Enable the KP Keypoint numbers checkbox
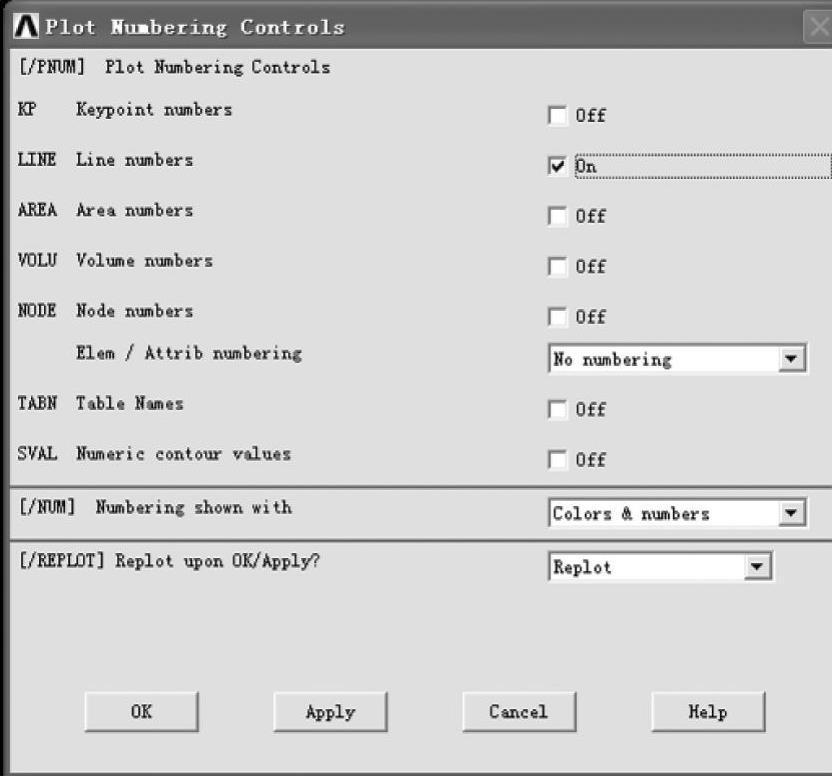 (x=557, y=116)
